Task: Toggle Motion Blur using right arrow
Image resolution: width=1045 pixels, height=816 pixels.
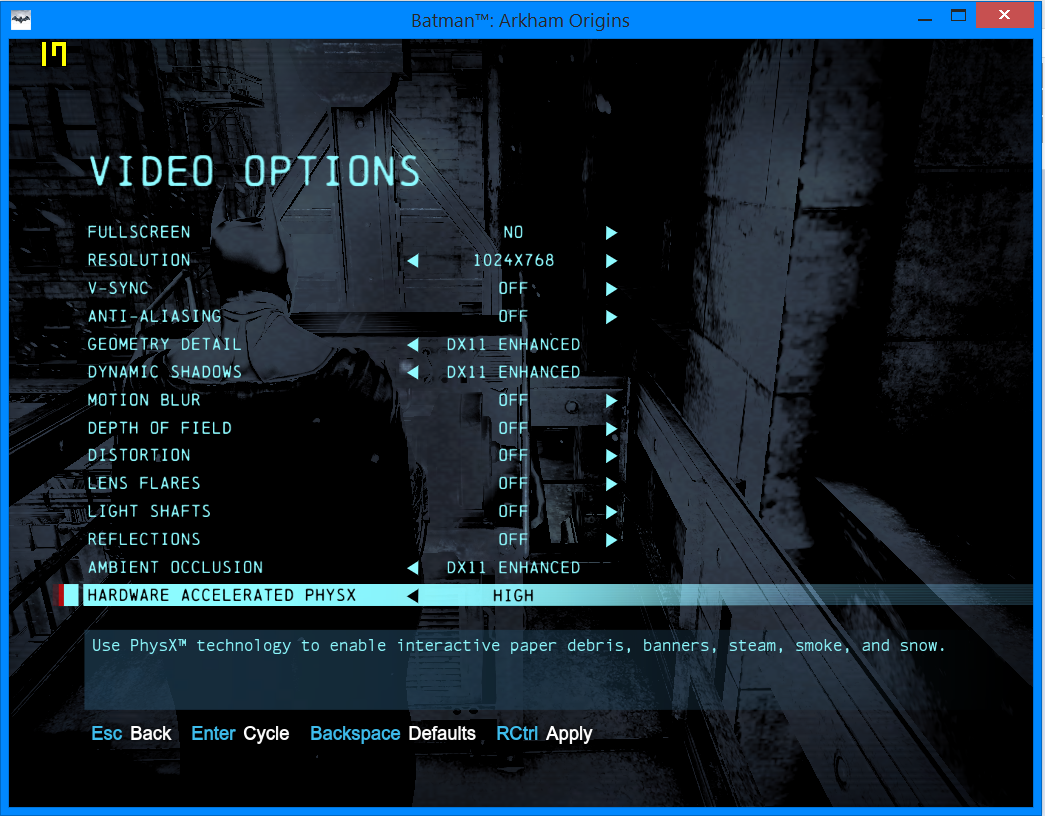Action: pos(611,400)
